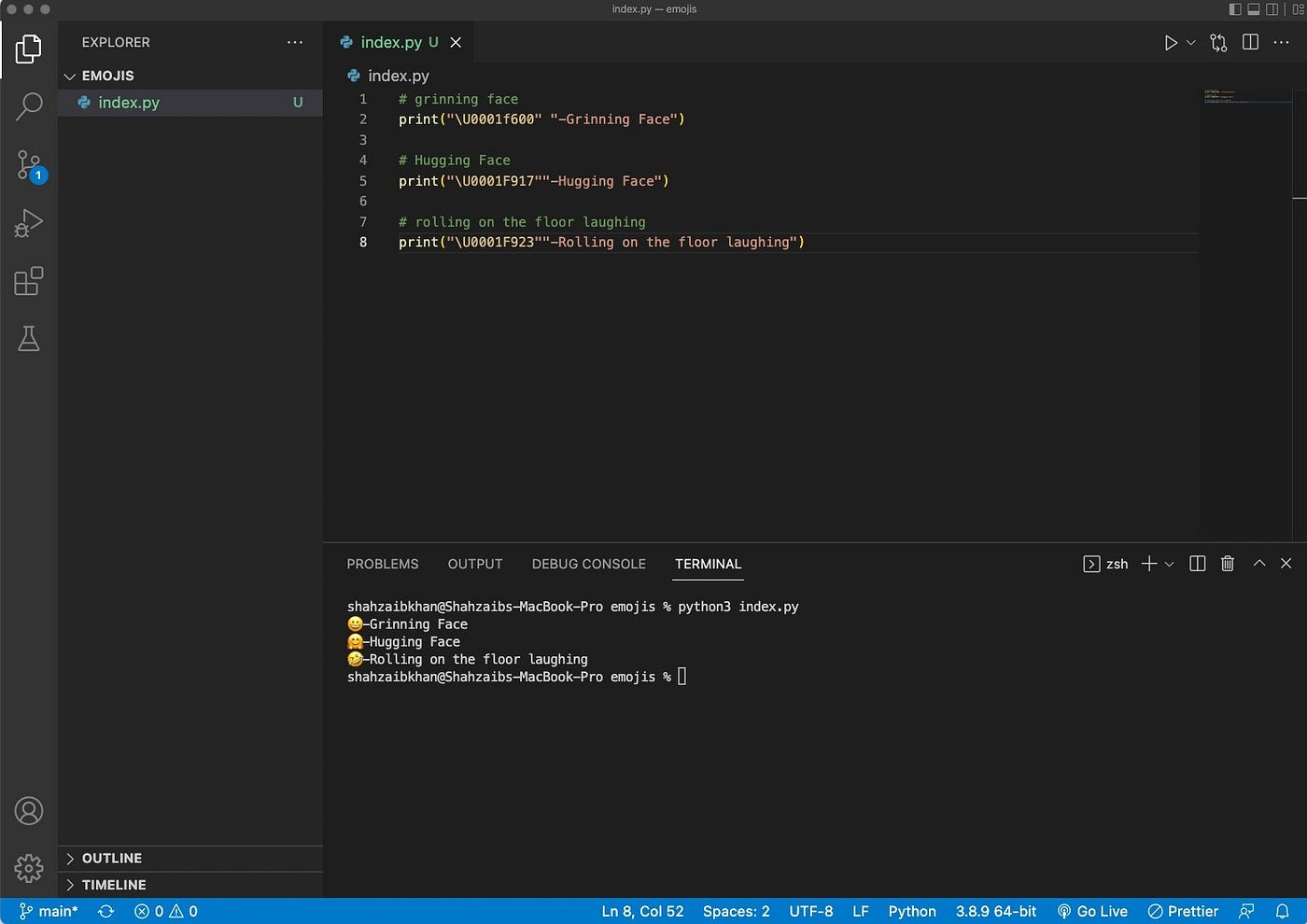Image resolution: width=1307 pixels, height=924 pixels.
Task: Click index.py in the breadcrumb
Action: click(399, 76)
